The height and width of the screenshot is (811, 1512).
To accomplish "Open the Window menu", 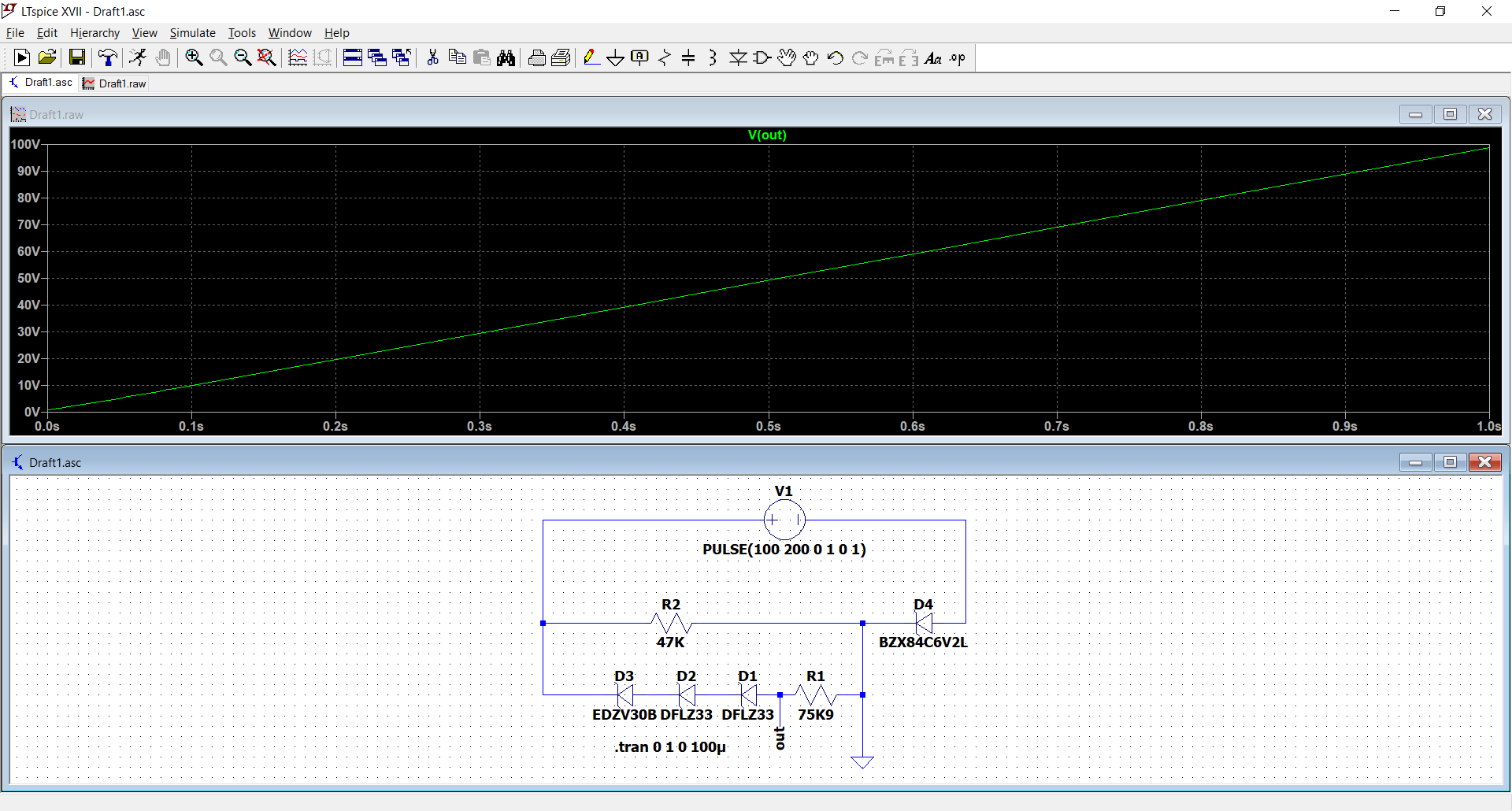I will click(x=290, y=33).
